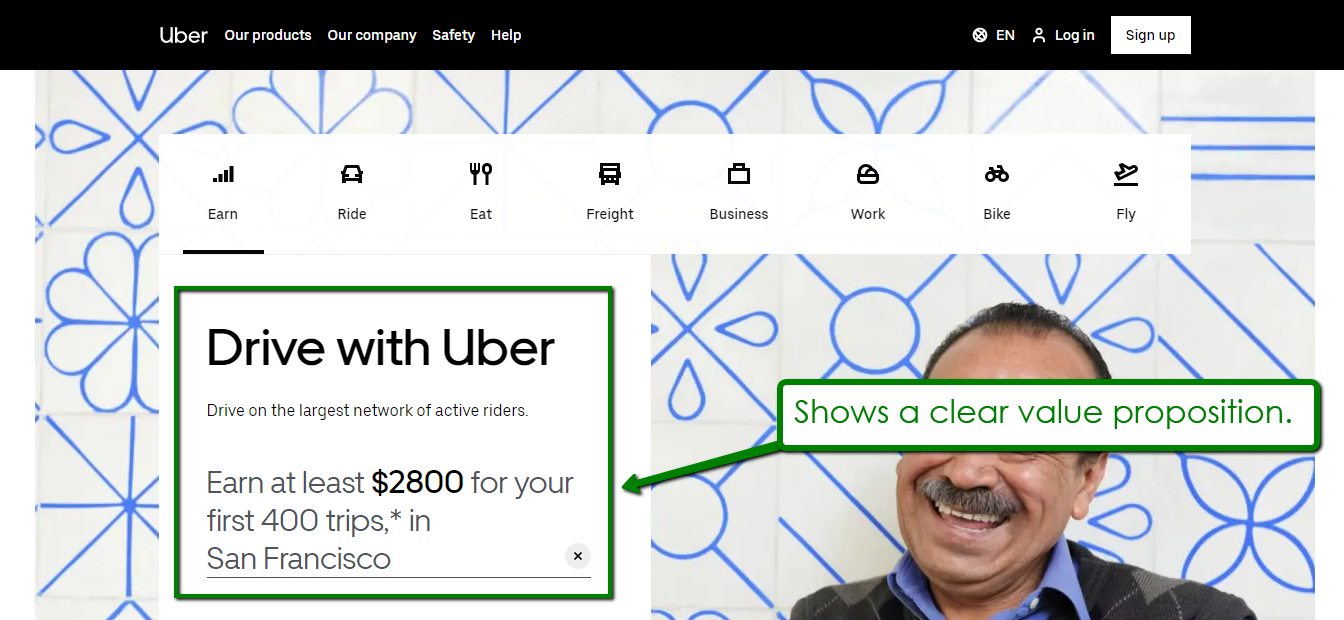Choose the Bike bicycle icon
The image size is (1344, 620).
click(997, 174)
